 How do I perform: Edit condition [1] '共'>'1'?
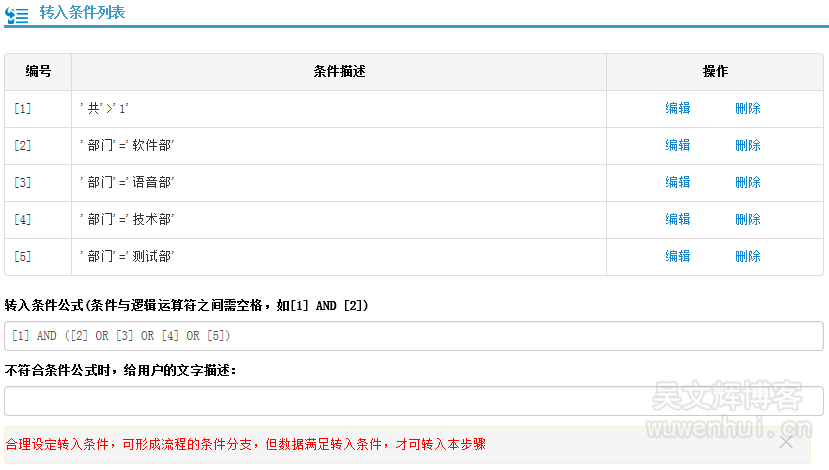coord(678,108)
